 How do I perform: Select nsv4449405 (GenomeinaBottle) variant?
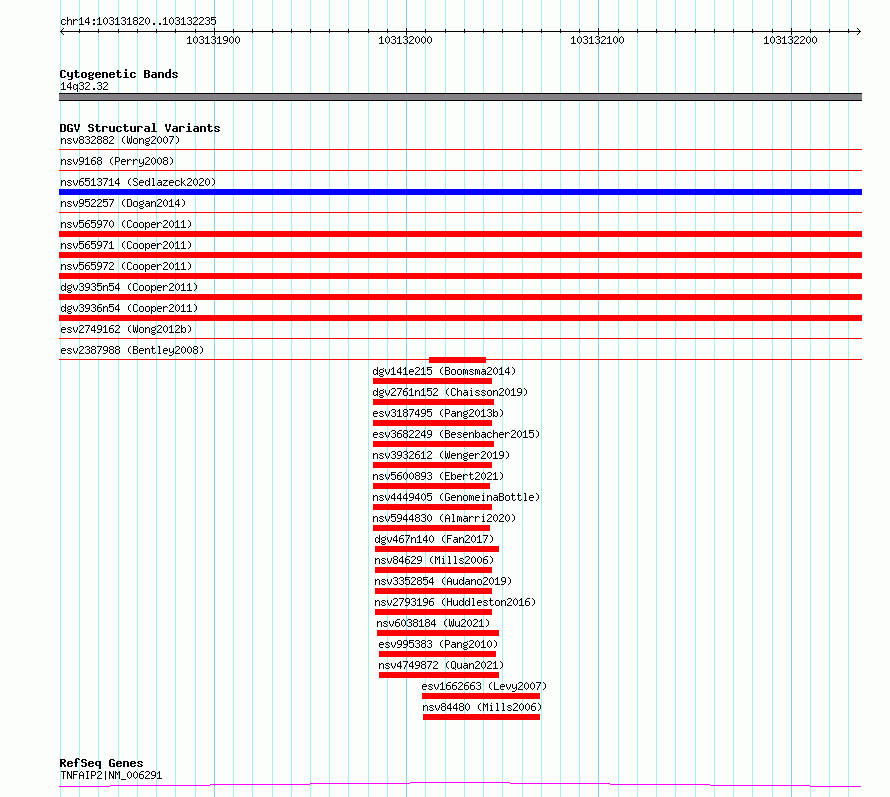click(x=456, y=497)
